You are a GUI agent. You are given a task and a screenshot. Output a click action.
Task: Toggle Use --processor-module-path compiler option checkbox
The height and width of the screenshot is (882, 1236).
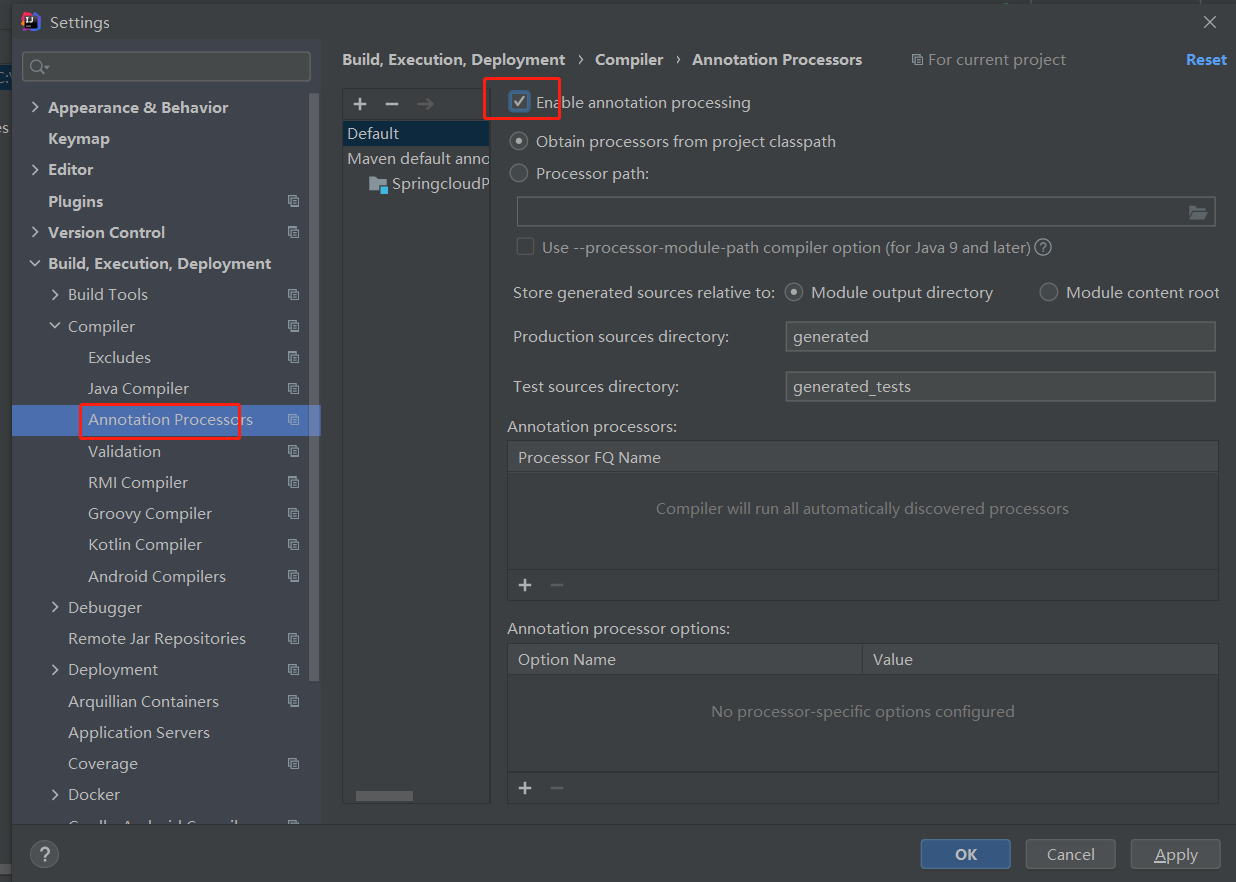tap(525, 247)
